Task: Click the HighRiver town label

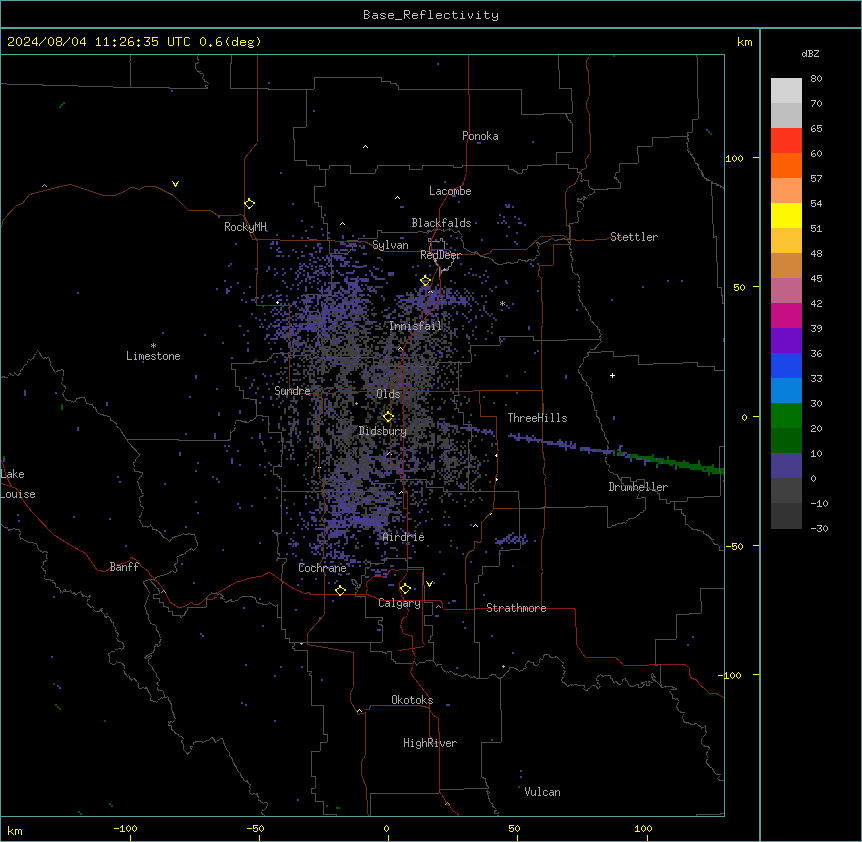Action: pyautogui.click(x=430, y=743)
